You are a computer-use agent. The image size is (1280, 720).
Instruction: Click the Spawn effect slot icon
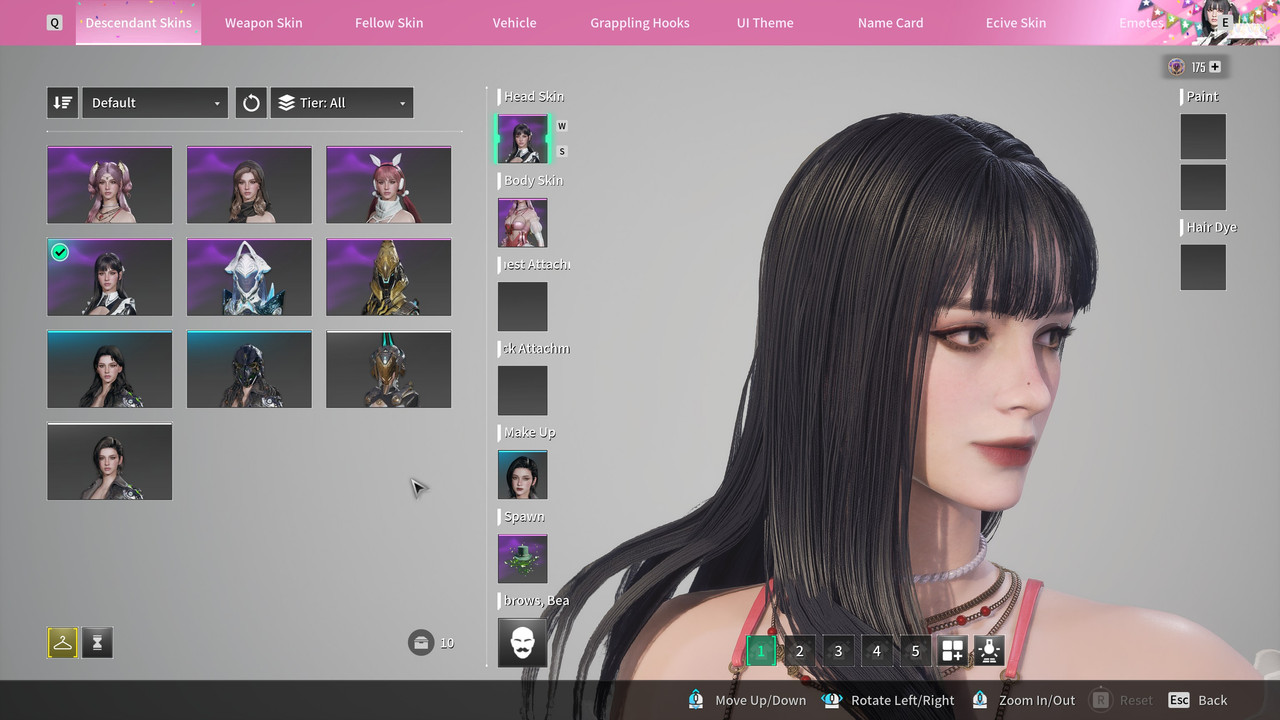523,558
